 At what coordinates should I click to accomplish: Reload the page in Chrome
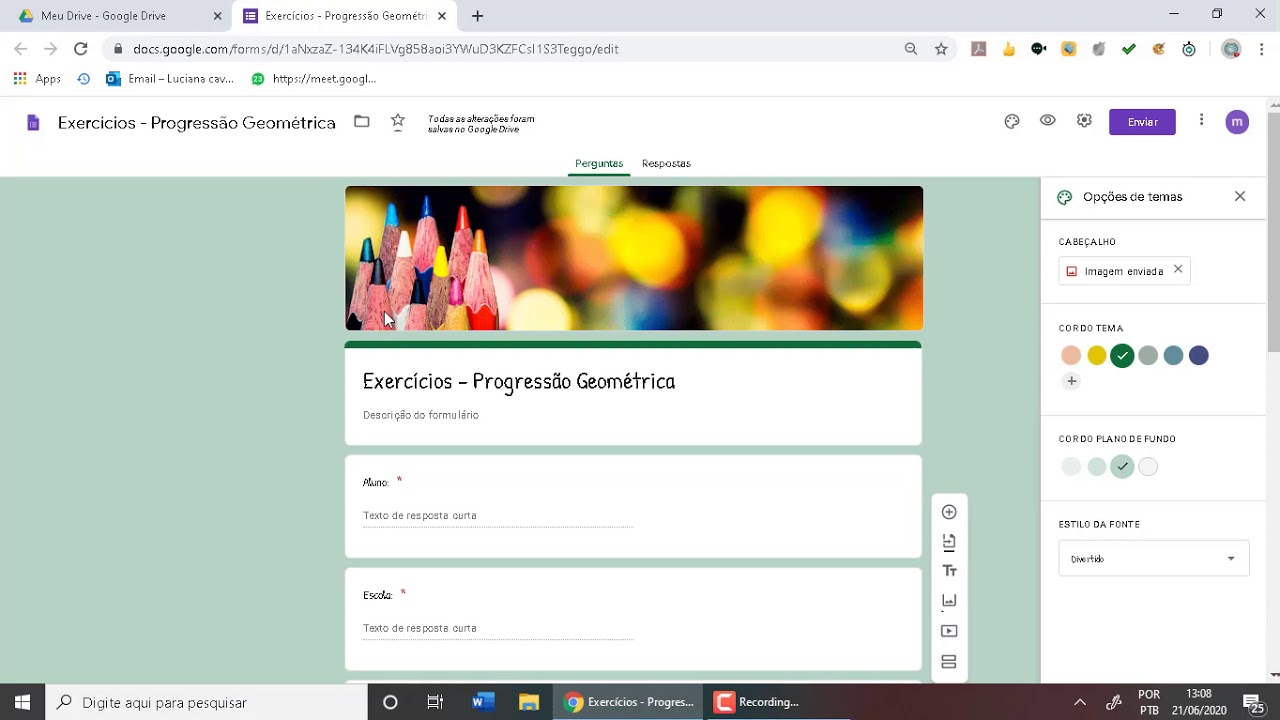pyautogui.click(x=81, y=48)
